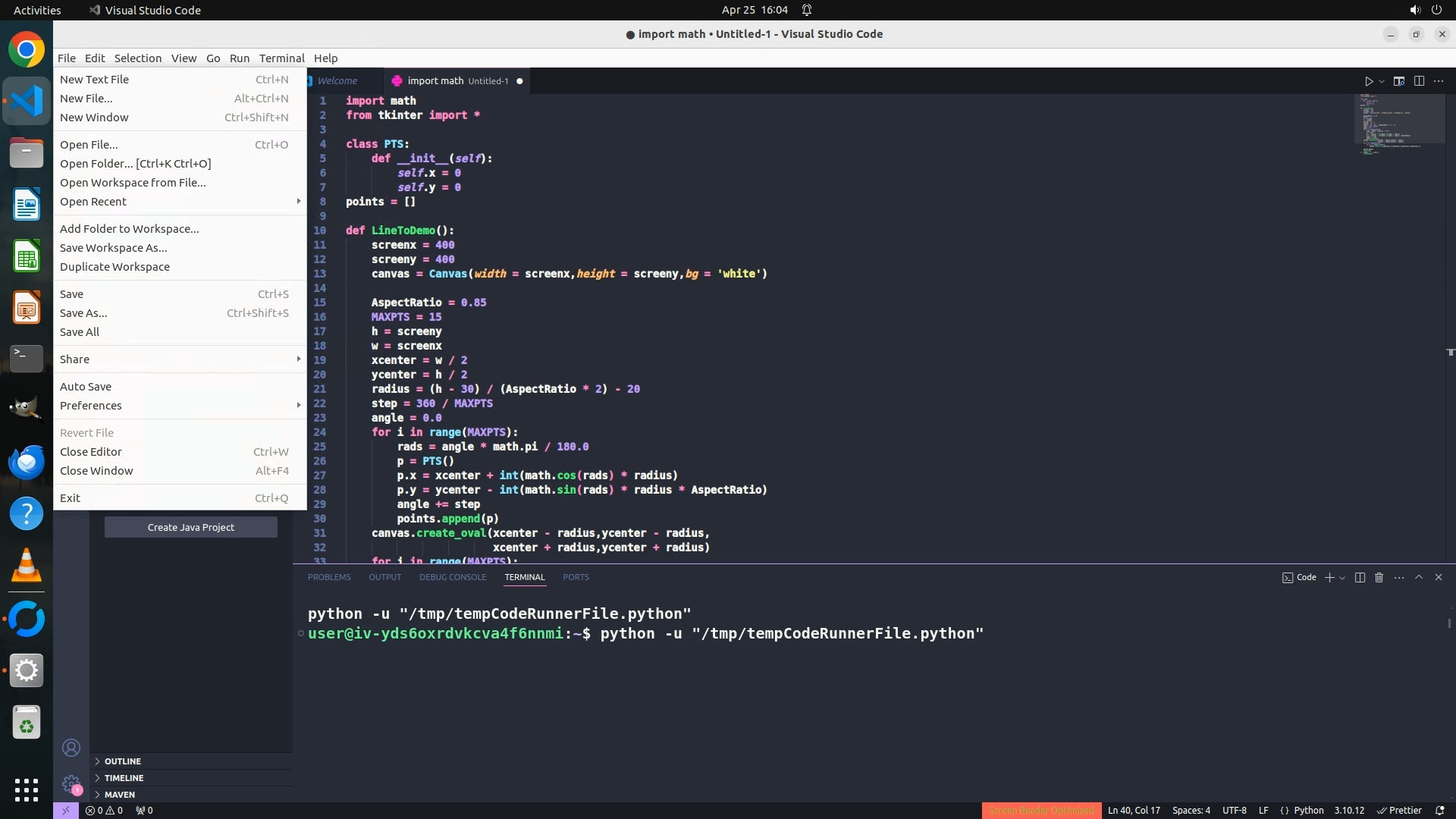Screen dimensions: 1456x819
Task: Expand the OUTLINE section
Action: 123,761
